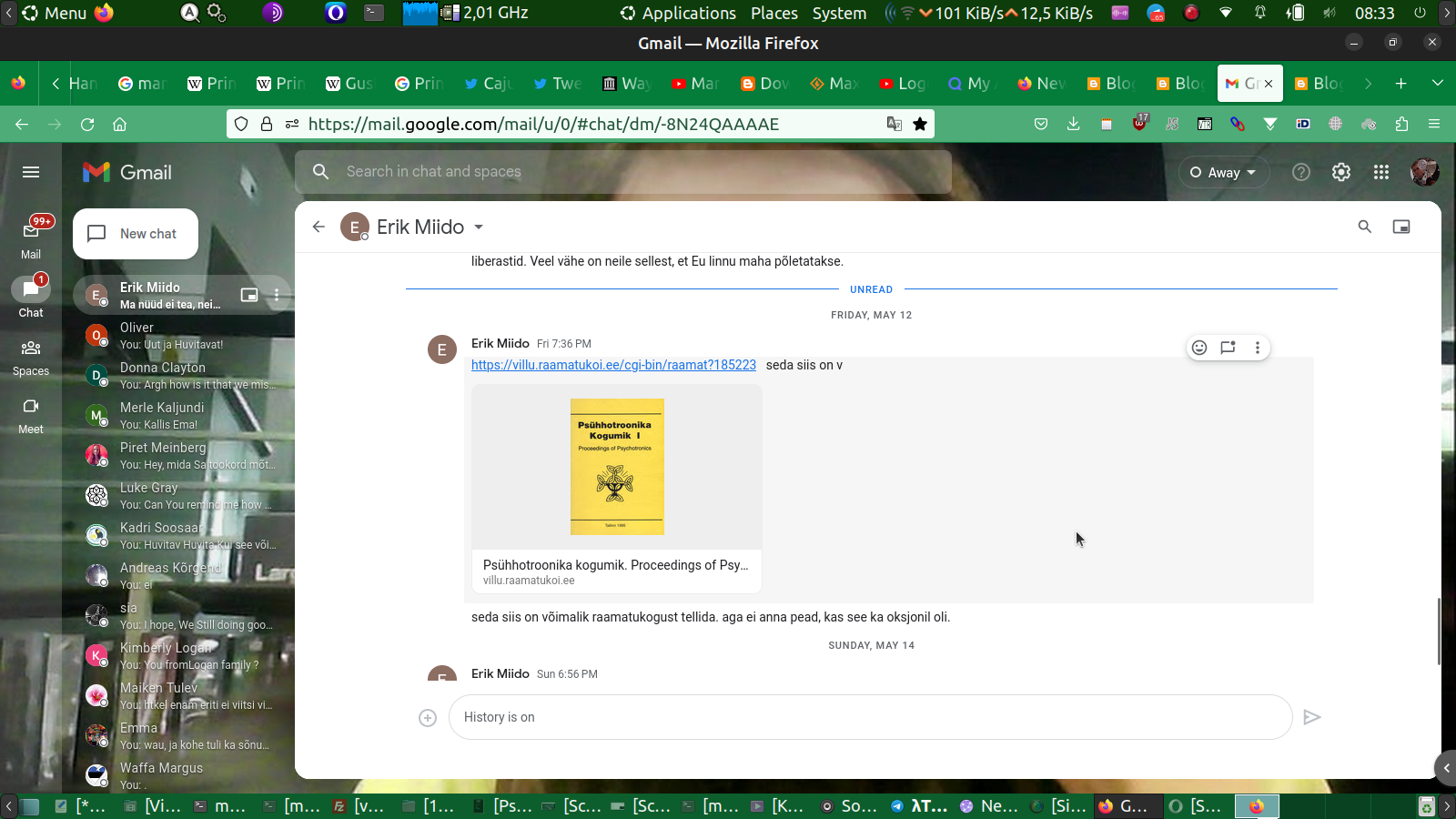Screen dimensions: 1456x819
Task: Open the villu.raamatukoi.ee link
Action: [613, 365]
